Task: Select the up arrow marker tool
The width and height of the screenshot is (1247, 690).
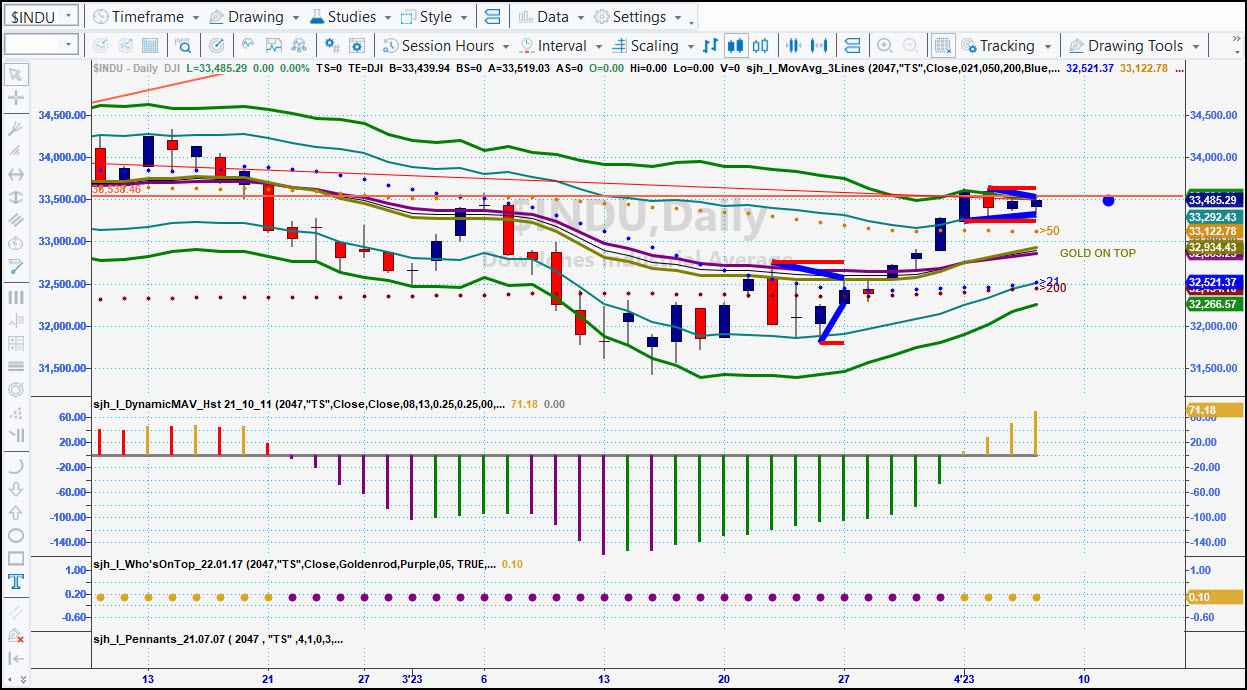Action: 16,513
